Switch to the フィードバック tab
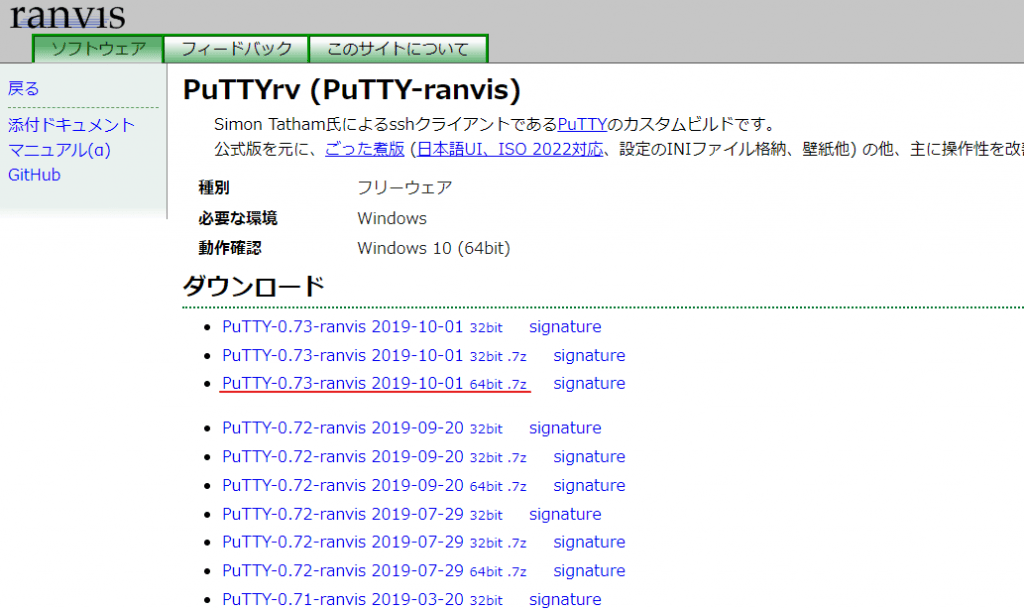 click(236, 49)
